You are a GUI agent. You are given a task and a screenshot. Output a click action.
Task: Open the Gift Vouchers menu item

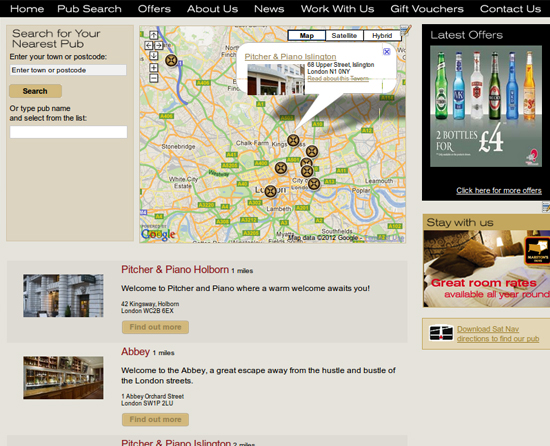coord(427,9)
